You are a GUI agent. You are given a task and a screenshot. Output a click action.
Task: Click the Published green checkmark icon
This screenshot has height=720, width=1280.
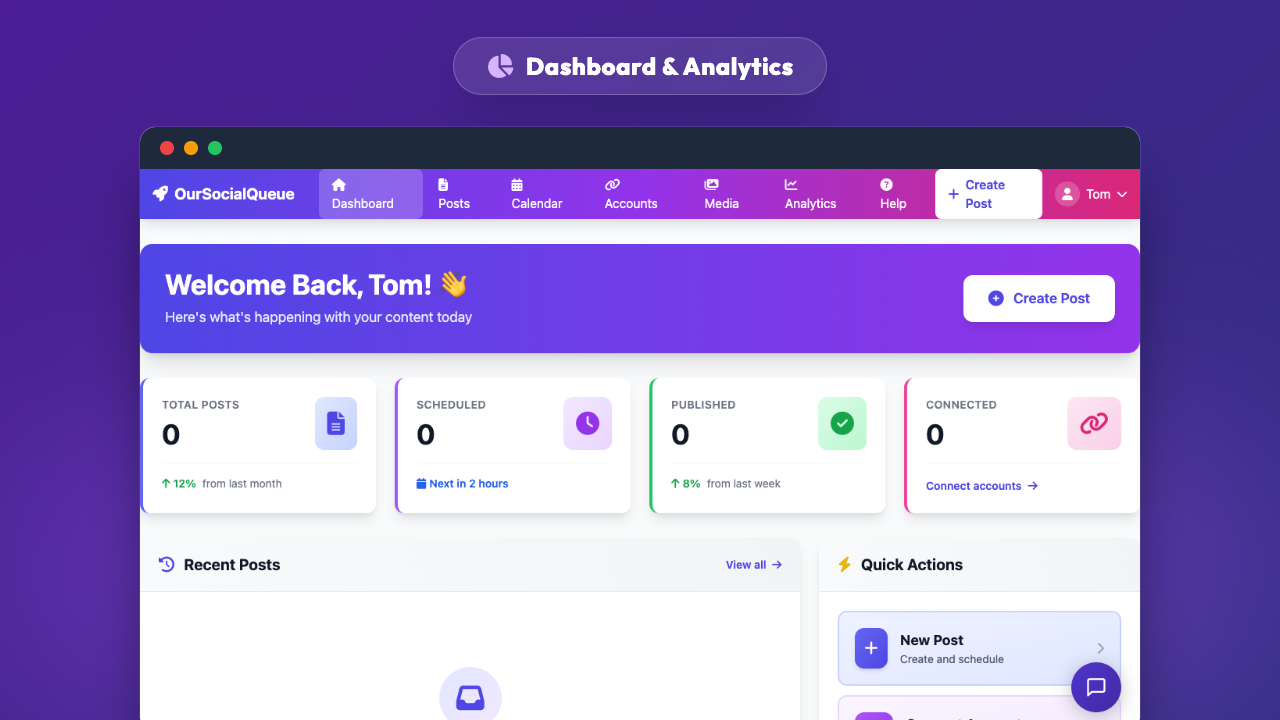coord(842,423)
